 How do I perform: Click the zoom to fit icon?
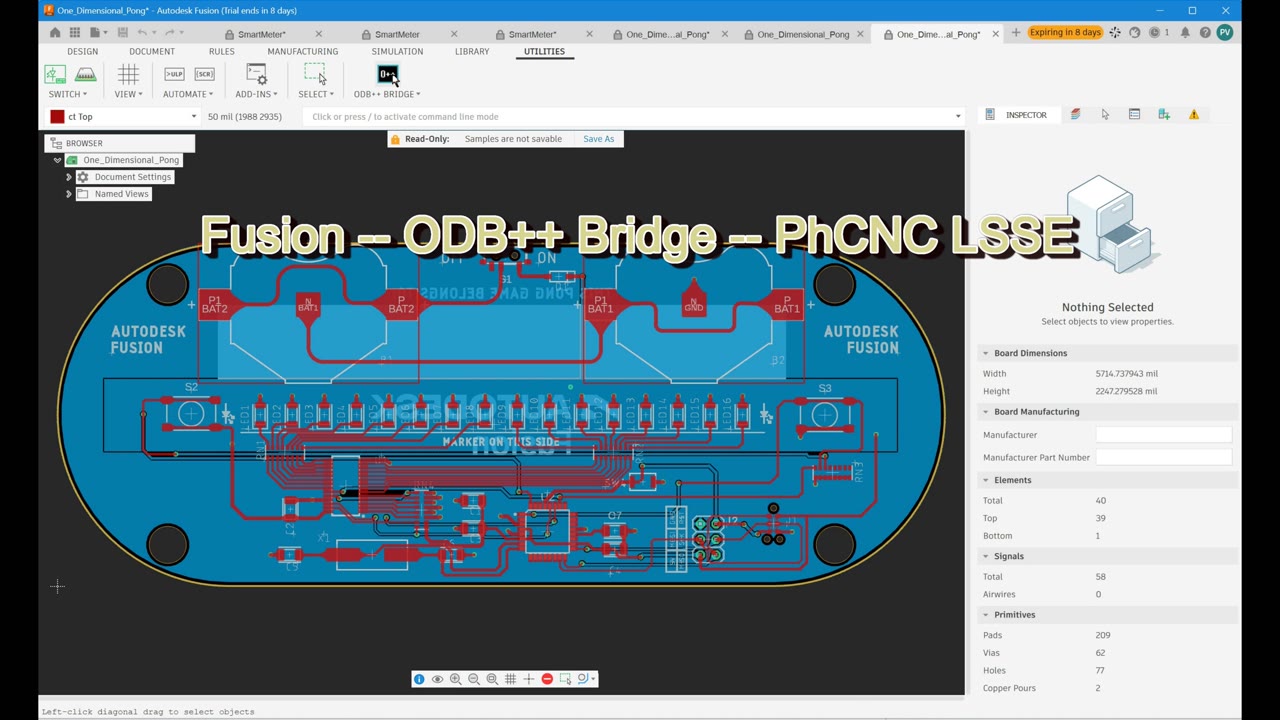(492, 679)
